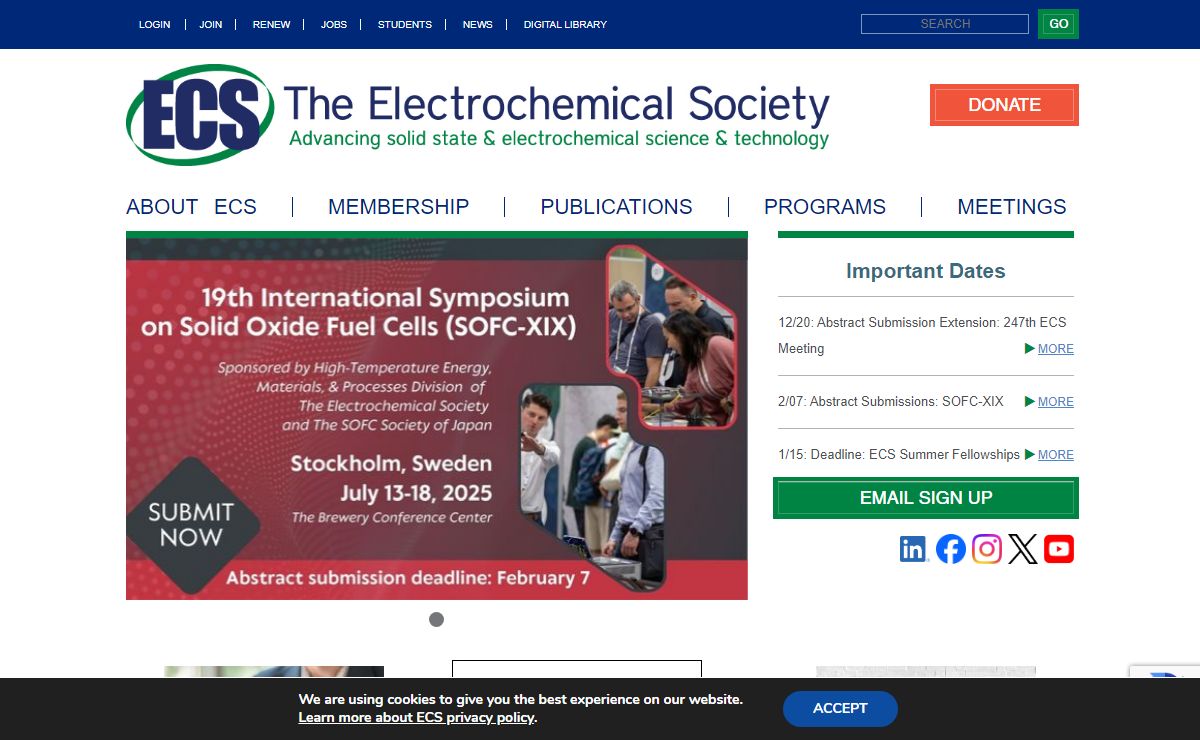Click the ECS oval logo

click(x=200, y=115)
